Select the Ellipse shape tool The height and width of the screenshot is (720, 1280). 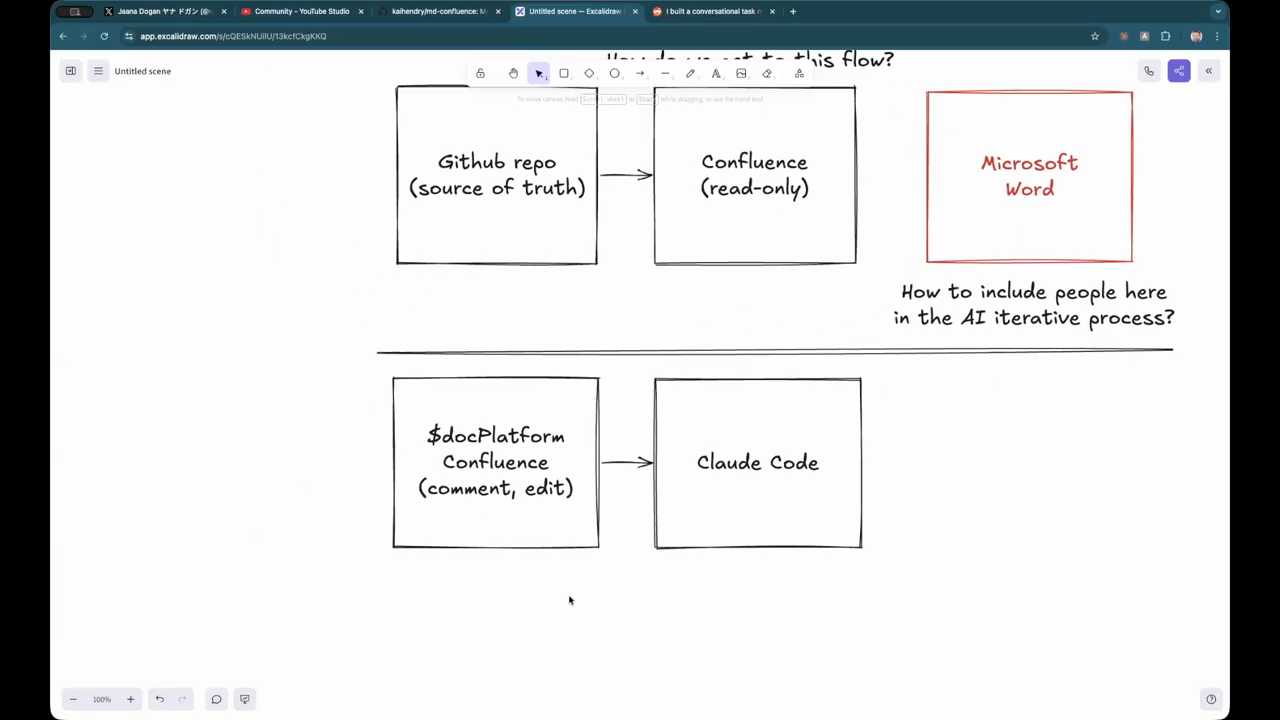(615, 73)
